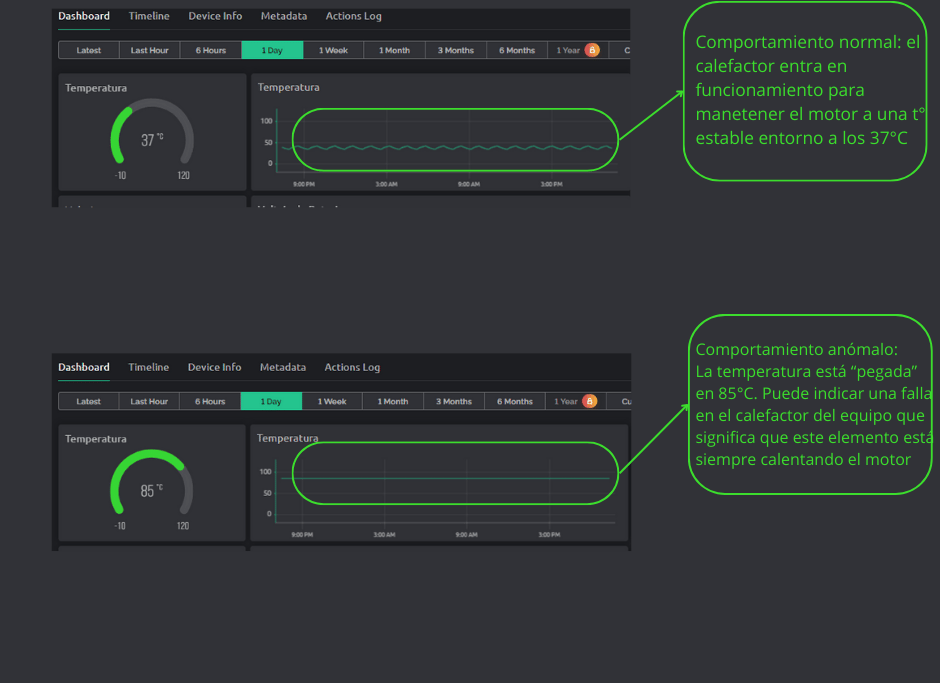Open Timeline tab in lower panel
The height and width of the screenshot is (683, 940).
[x=148, y=367]
